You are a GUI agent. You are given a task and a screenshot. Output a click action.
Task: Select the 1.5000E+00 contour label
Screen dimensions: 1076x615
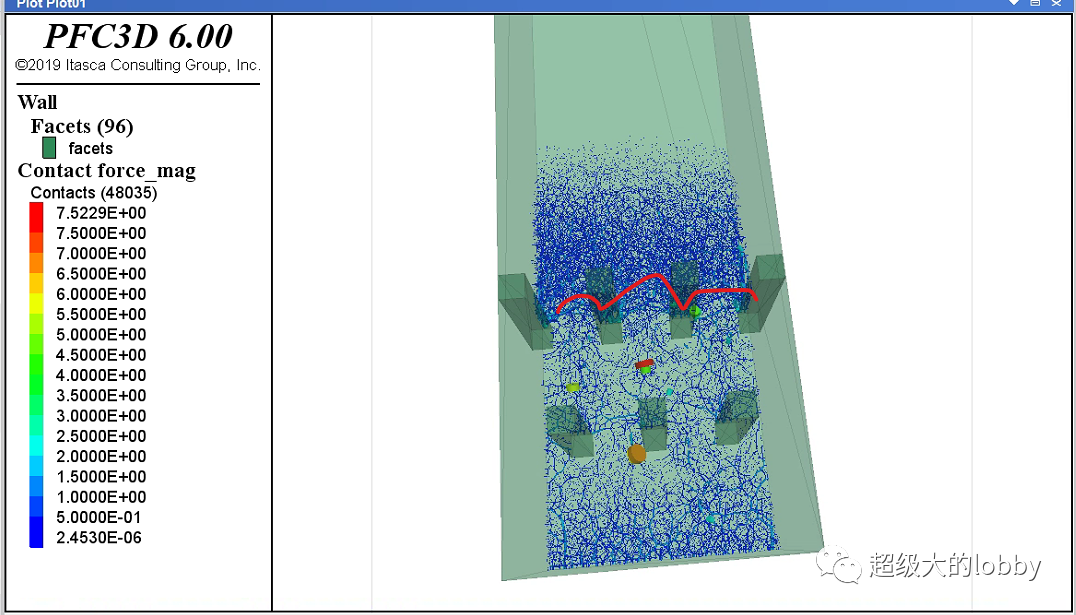pyautogui.click(x=101, y=476)
